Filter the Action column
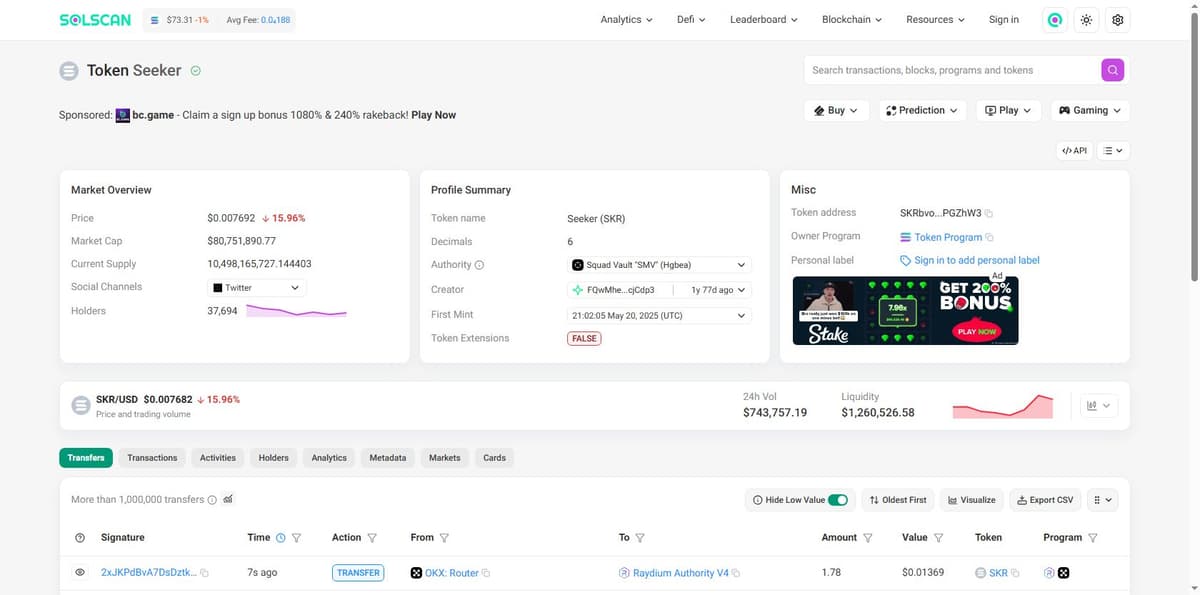Viewport: 1200px width, 595px height. tap(372, 538)
